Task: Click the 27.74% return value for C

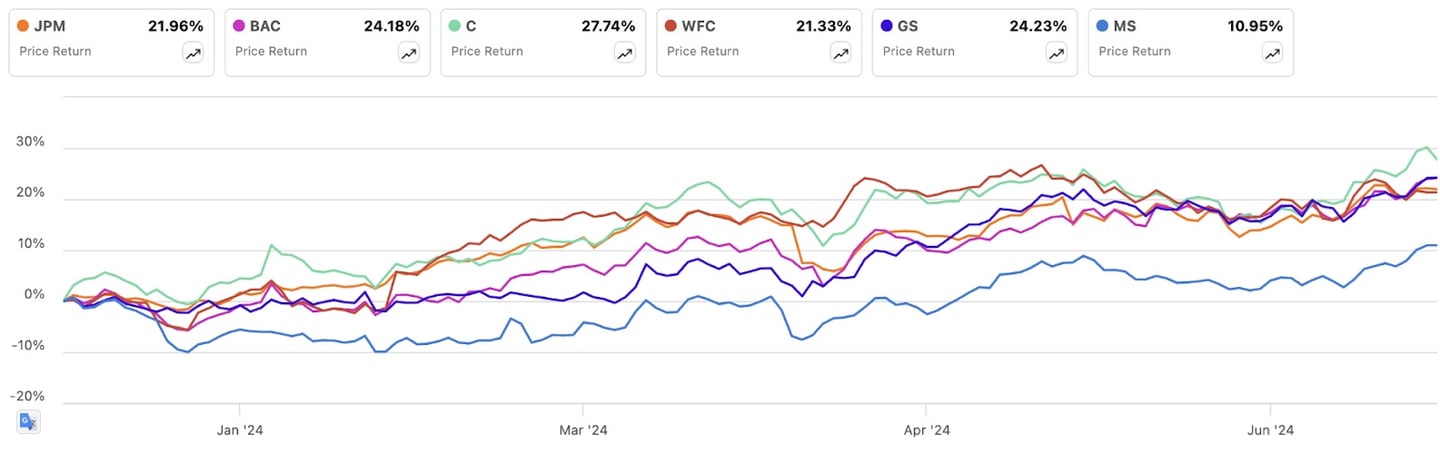Action: coord(606,26)
